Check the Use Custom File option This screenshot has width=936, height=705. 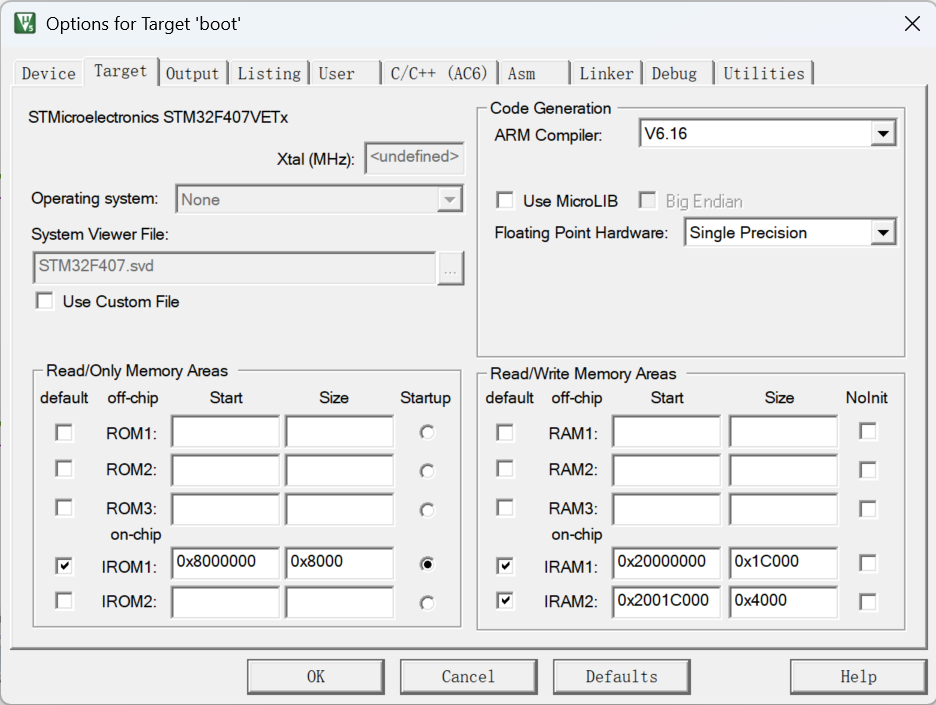[x=45, y=301]
